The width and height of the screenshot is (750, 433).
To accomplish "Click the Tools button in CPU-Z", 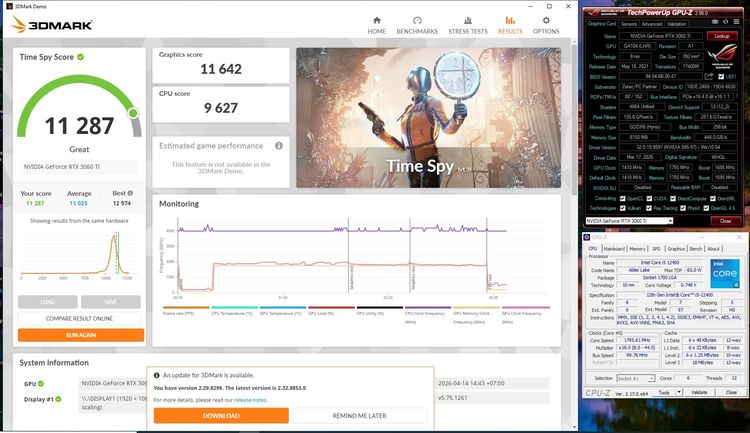I will pyautogui.click(x=664, y=392).
